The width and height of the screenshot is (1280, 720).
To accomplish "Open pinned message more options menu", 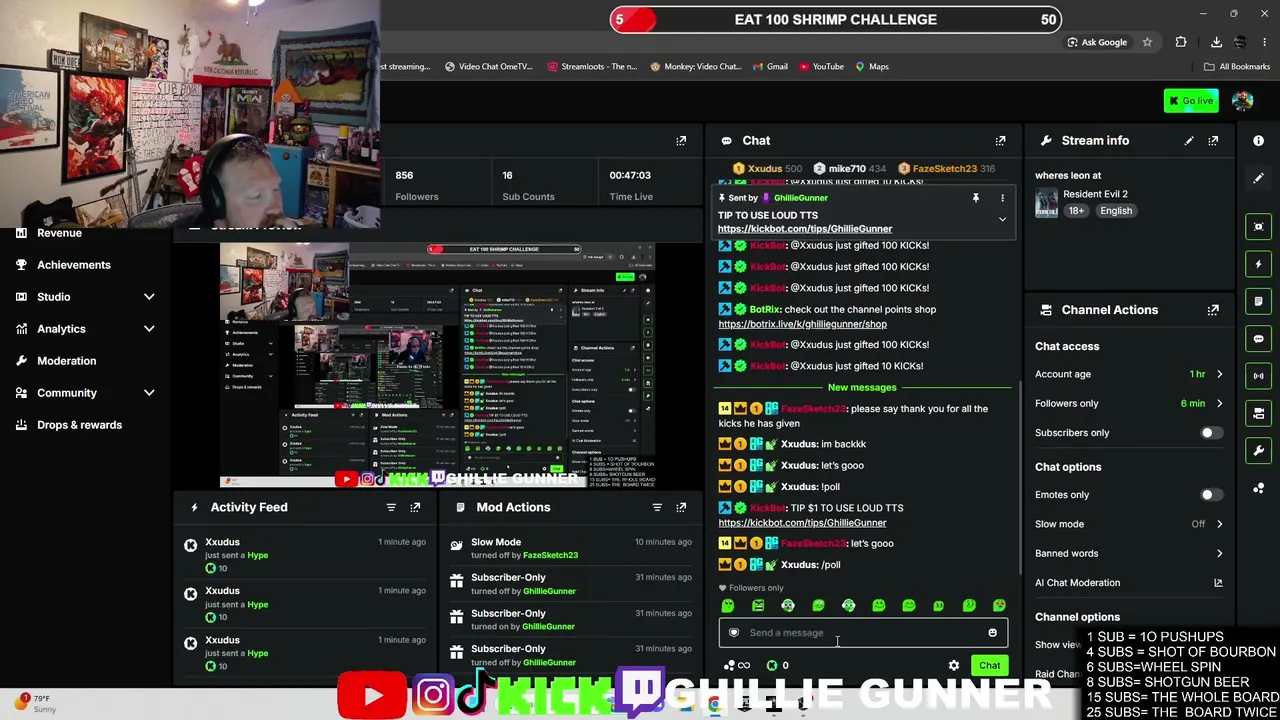I will point(1002,198).
